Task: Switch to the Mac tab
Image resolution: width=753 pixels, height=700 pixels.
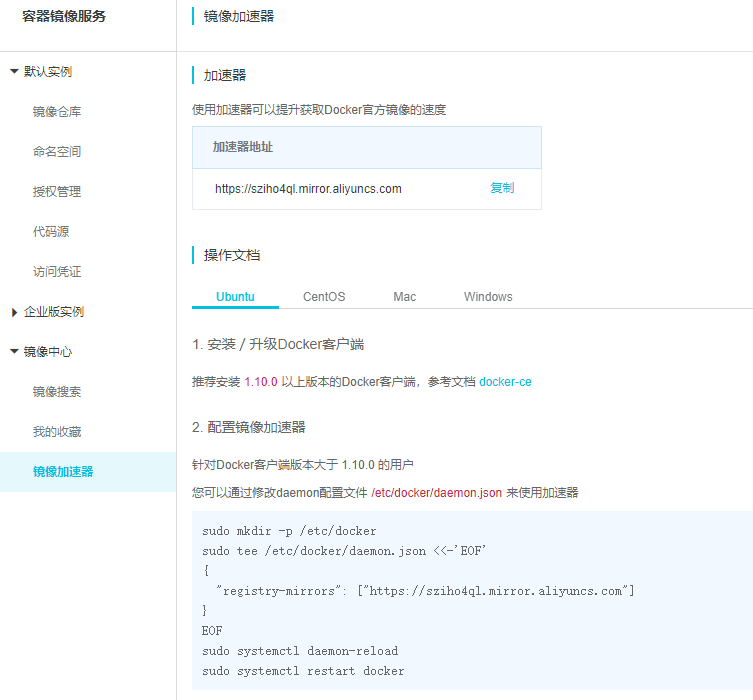Action: 404,297
